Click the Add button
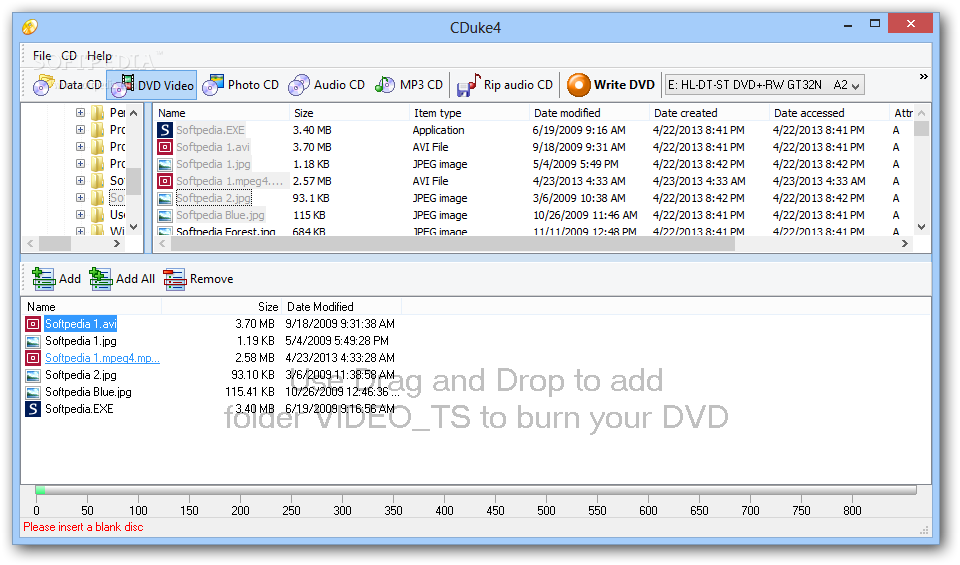960x565 pixels. tap(56, 279)
